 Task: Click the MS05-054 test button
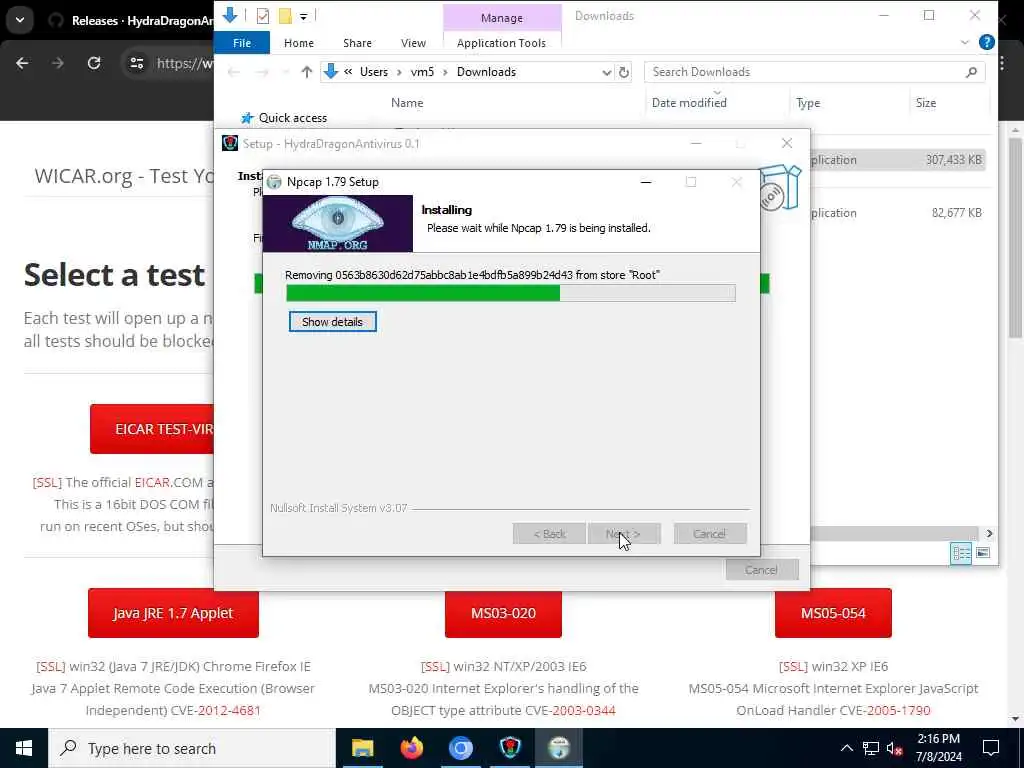click(833, 613)
